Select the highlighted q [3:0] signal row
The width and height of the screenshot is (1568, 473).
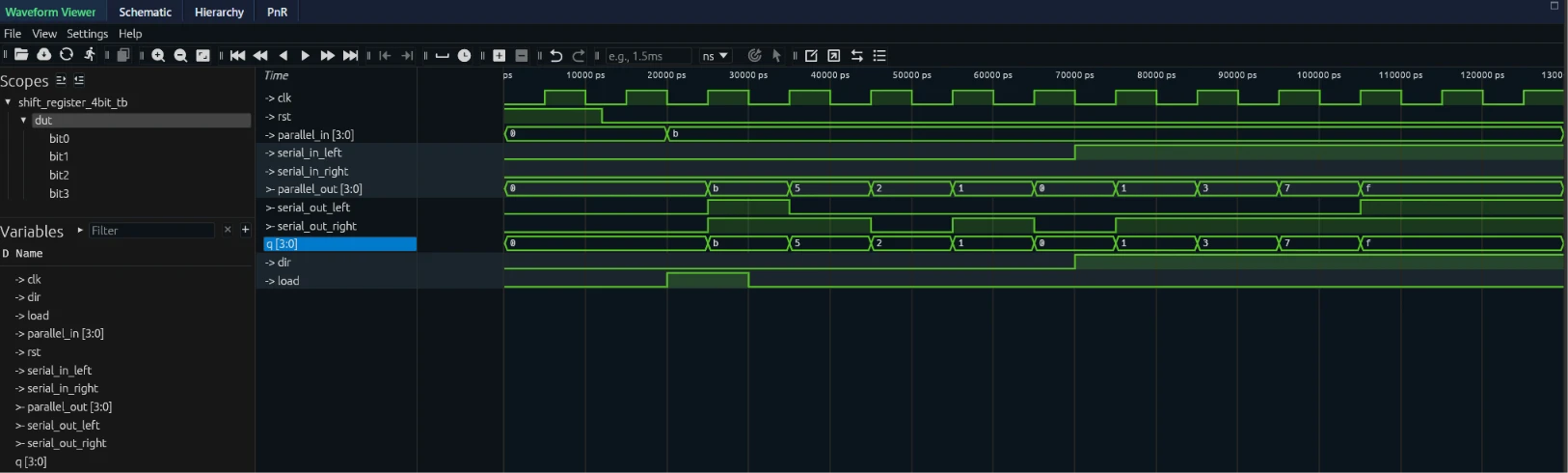339,244
